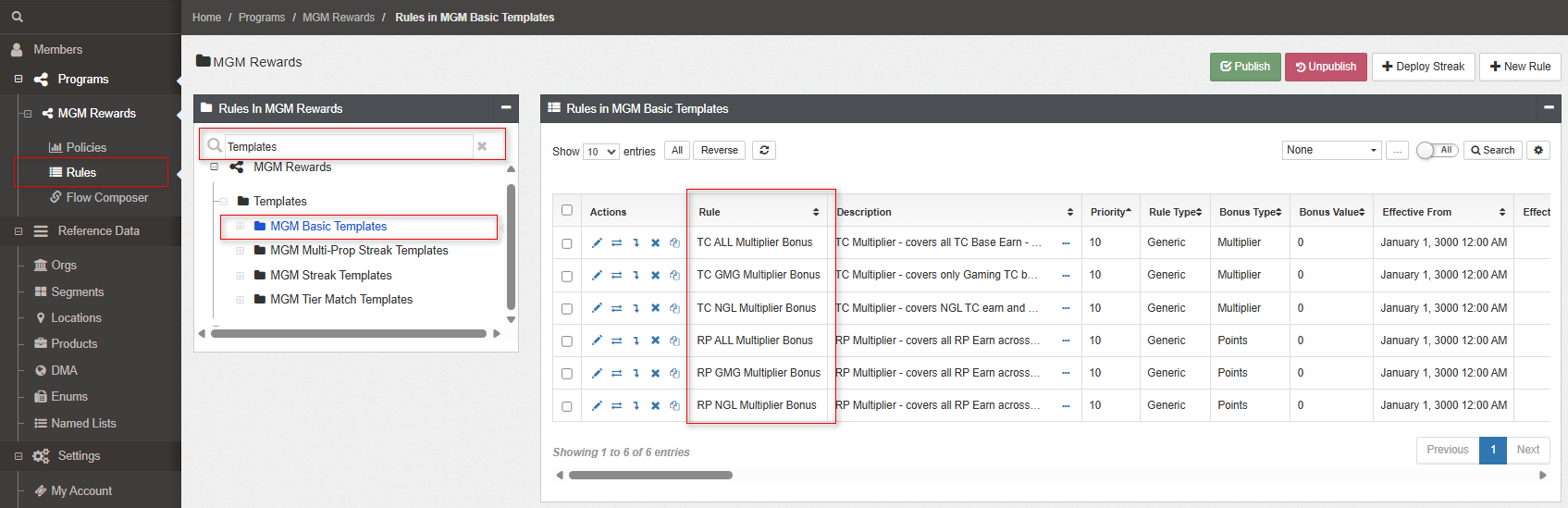Click the horizontal scrollbar below the rules table
1568x508 pixels.
point(650,476)
